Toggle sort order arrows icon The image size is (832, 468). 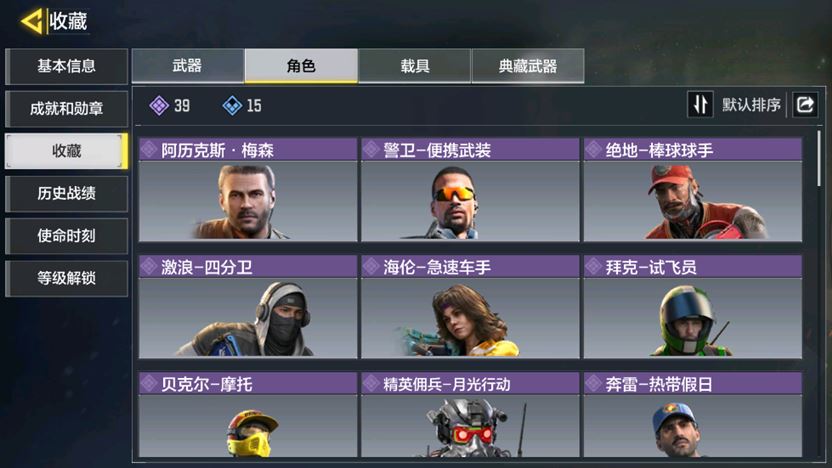pos(700,105)
